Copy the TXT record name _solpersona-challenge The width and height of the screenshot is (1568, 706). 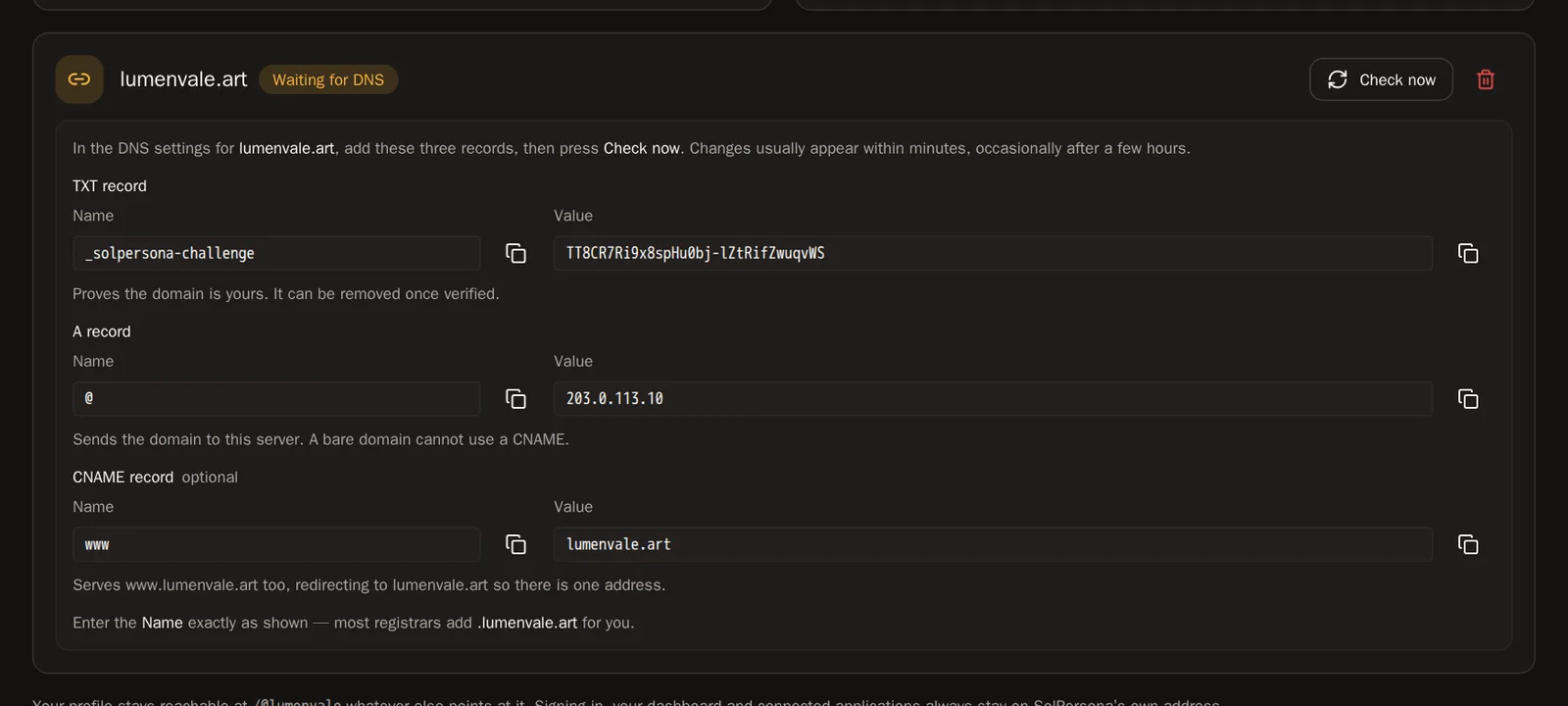[515, 253]
